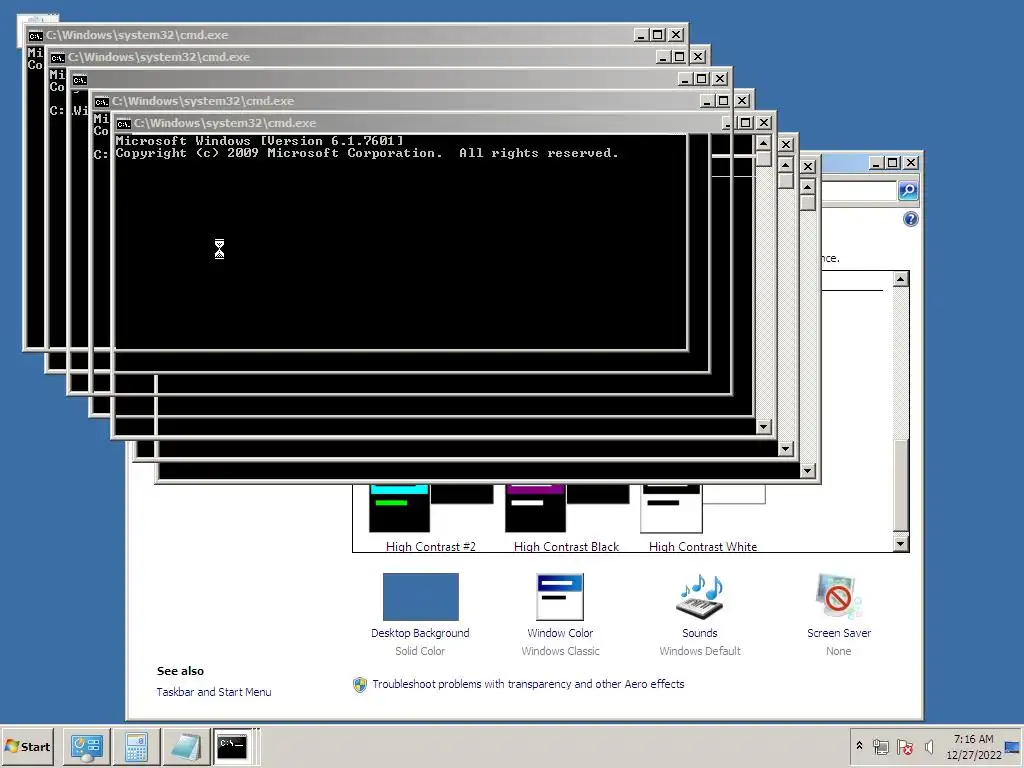Close the blank-titled cmd window
Image resolution: width=1024 pixels, height=768 pixels.
[720, 79]
